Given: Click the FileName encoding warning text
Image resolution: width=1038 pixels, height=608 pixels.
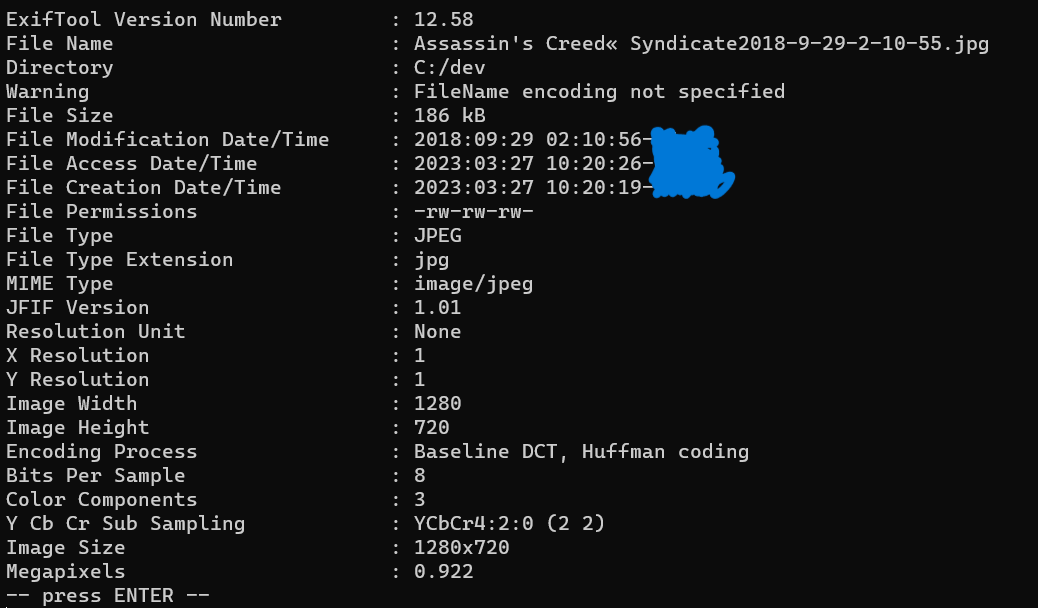Looking at the screenshot, I should click(x=599, y=92).
